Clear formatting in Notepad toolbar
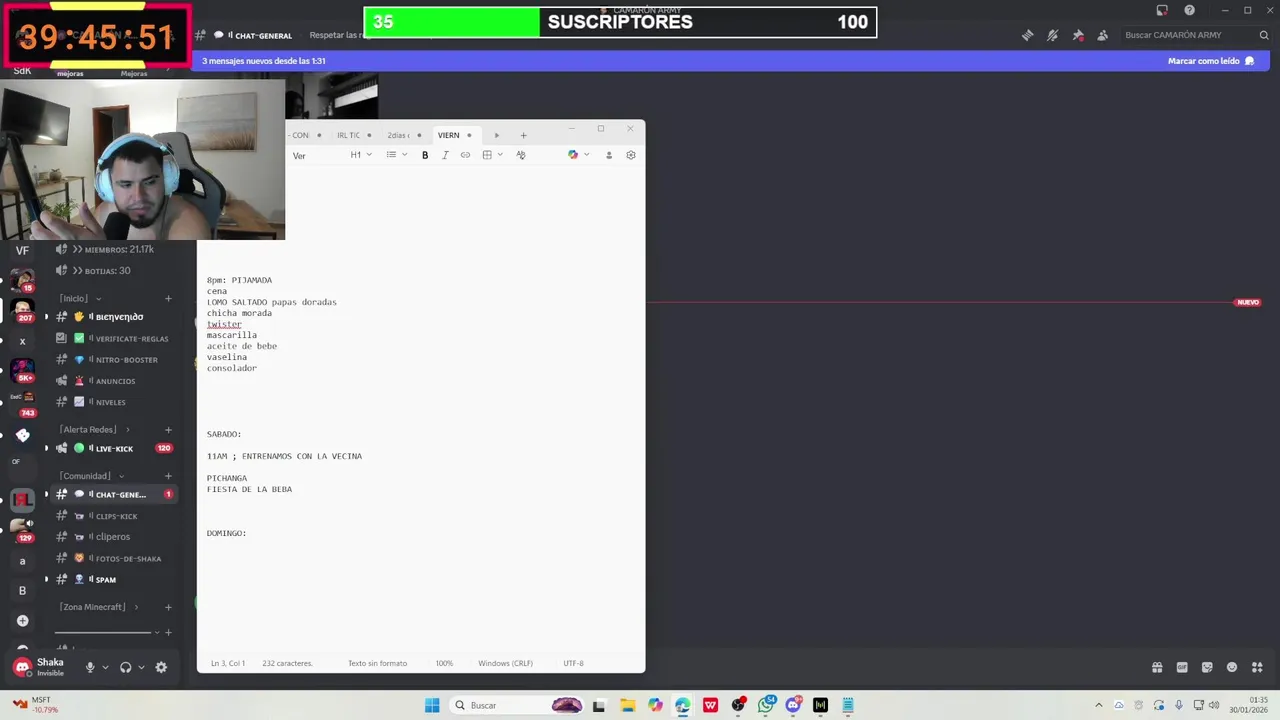Image resolution: width=1280 pixels, height=720 pixels. pos(521,155)
